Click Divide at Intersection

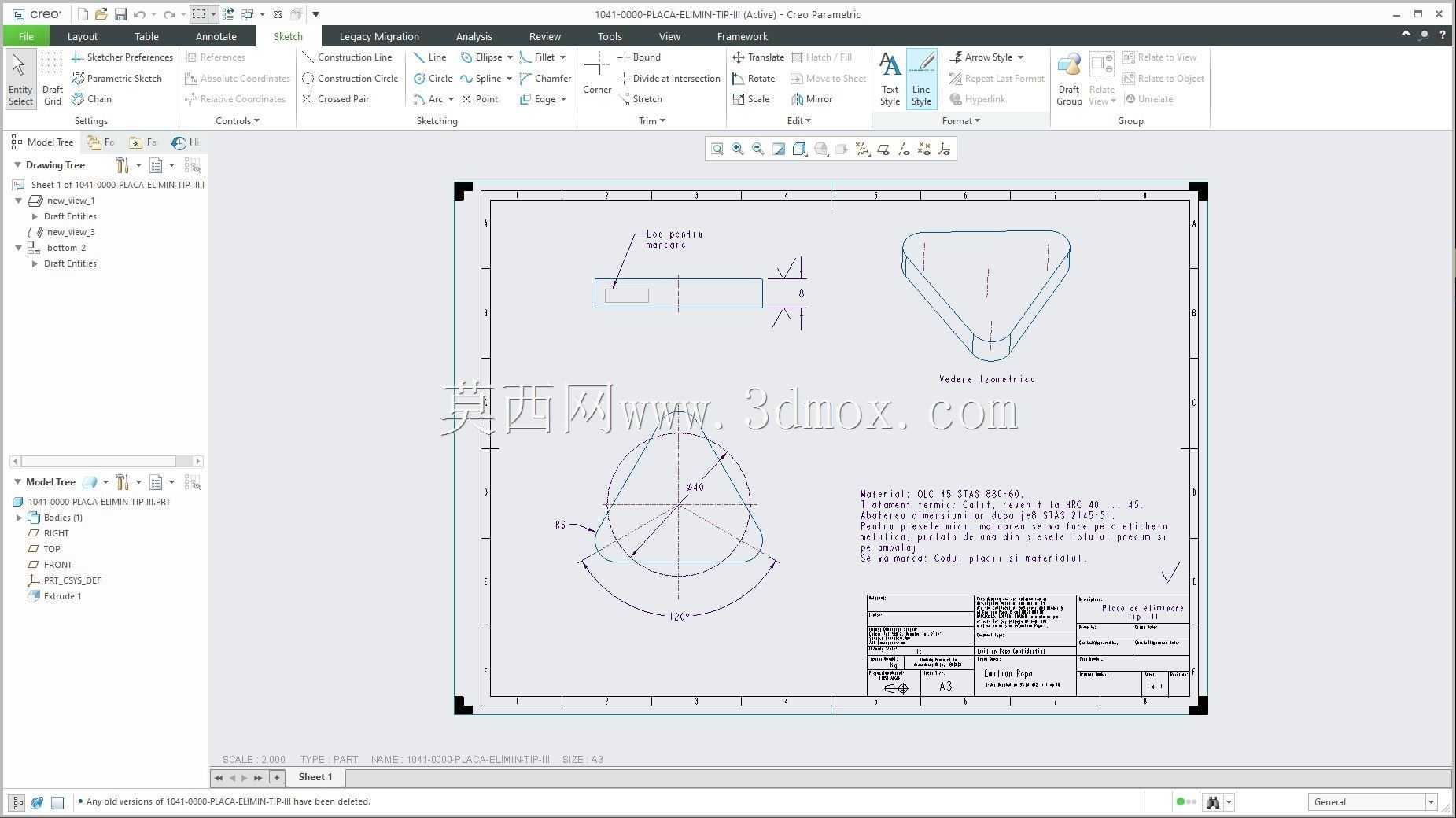click(669, 79)
